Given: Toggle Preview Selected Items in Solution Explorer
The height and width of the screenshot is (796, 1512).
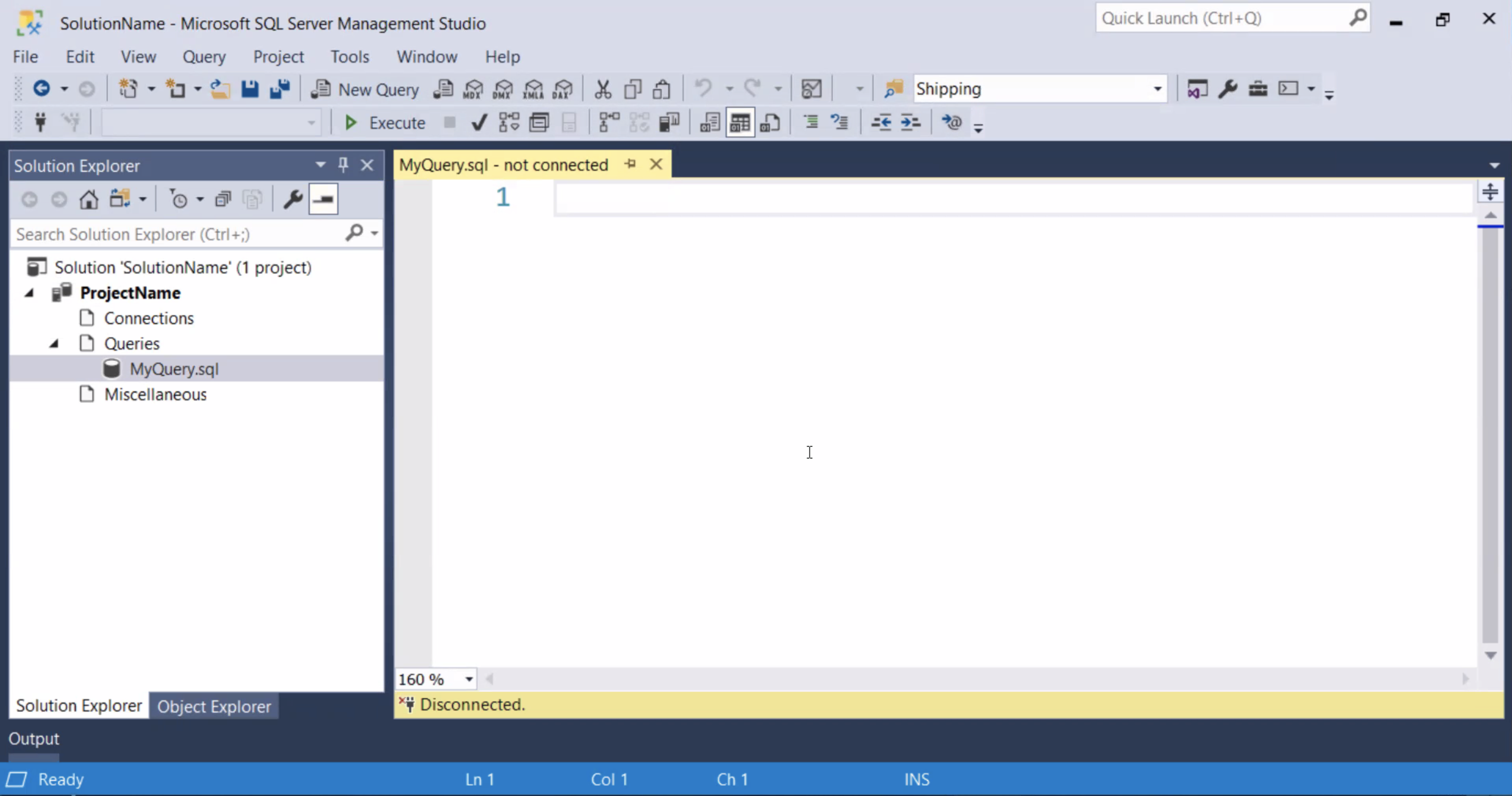Looking at the screenshot, I should point(323,199).
